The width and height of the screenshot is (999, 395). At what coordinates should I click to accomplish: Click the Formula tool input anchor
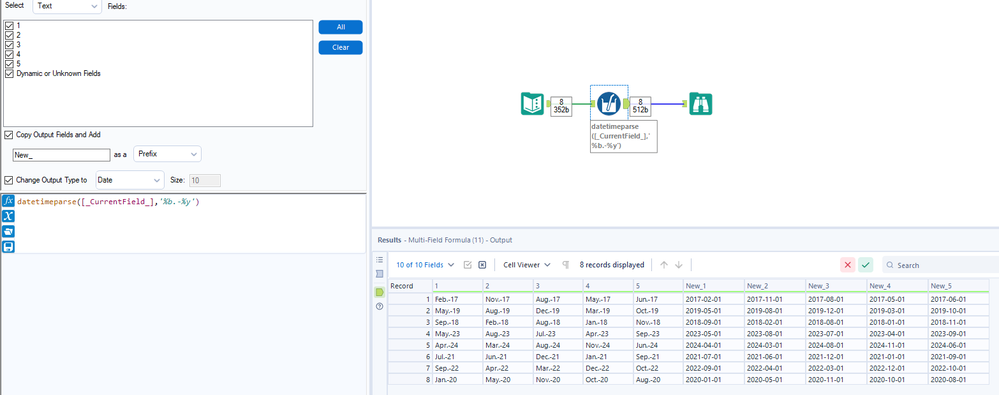tap(593, 103)
